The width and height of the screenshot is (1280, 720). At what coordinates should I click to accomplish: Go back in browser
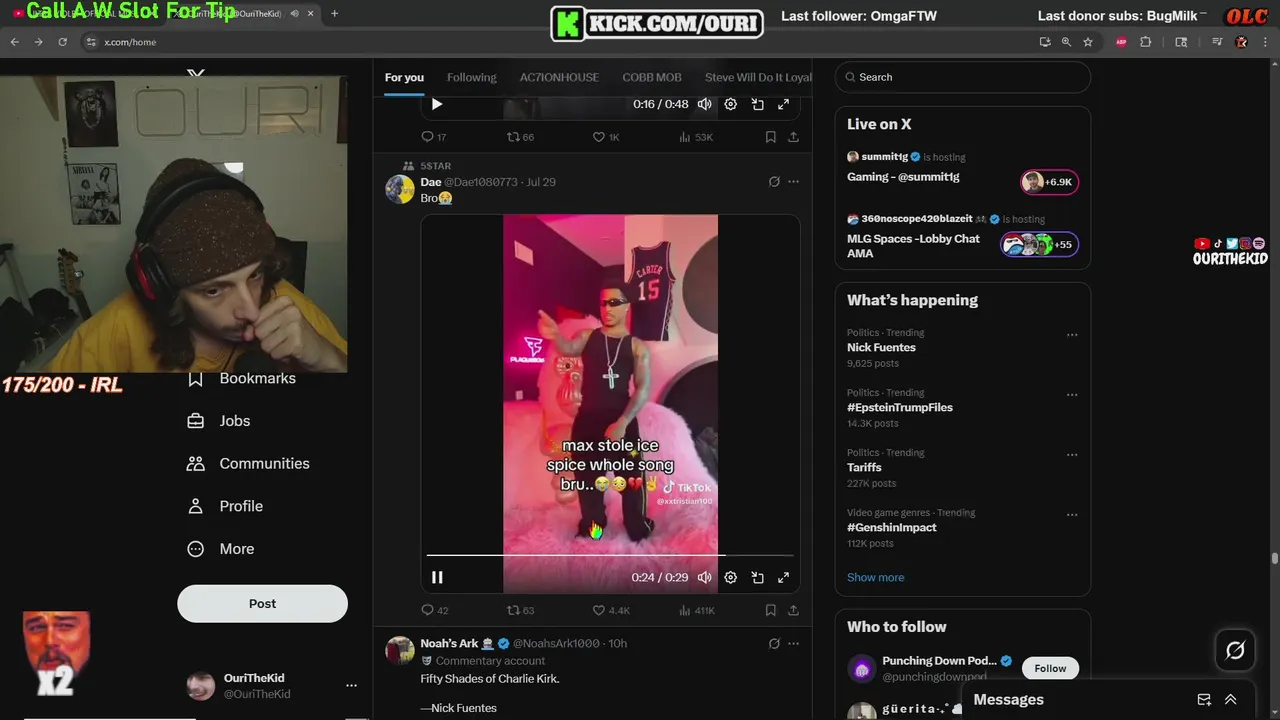14,42
